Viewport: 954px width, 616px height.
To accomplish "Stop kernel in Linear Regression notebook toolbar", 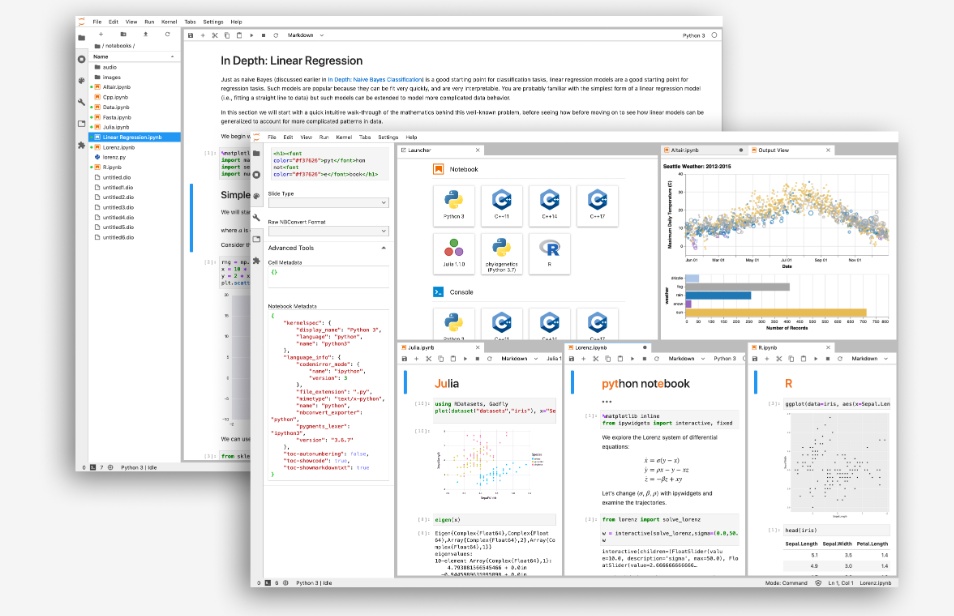I will click(x=263, y=35).
